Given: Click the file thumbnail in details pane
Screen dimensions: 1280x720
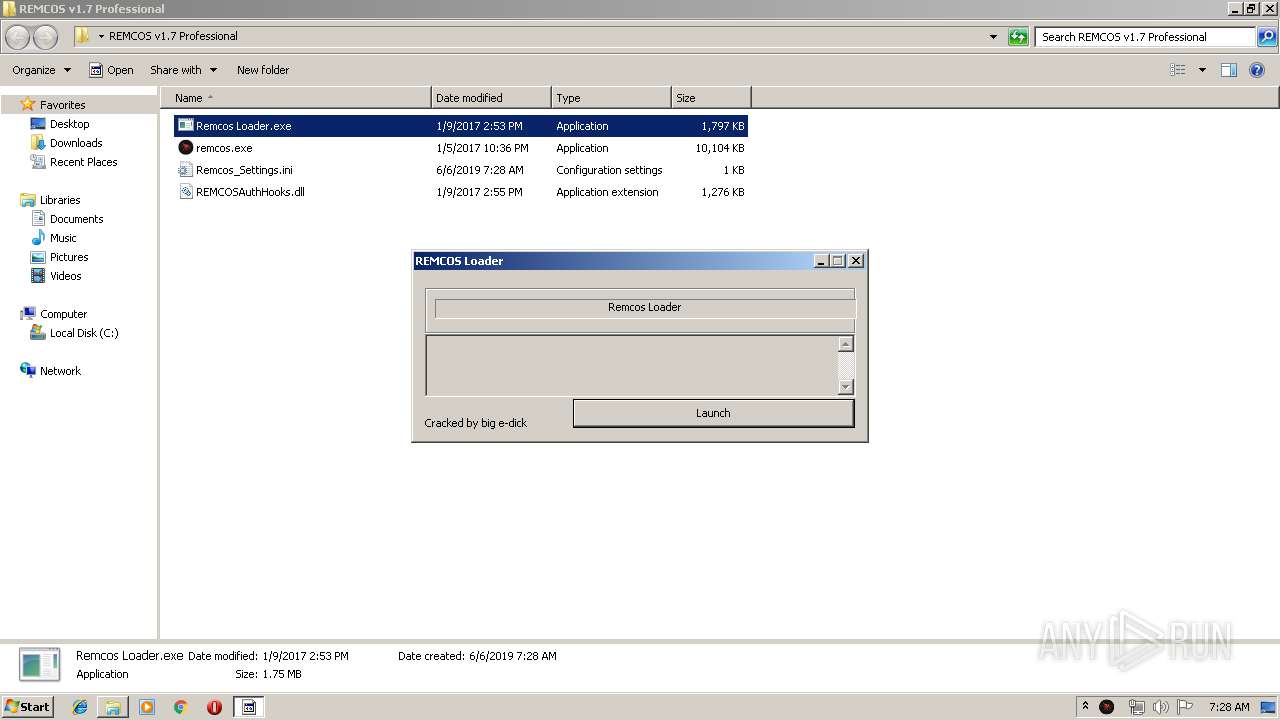Looking at the screenshot, I should (39, 665).
